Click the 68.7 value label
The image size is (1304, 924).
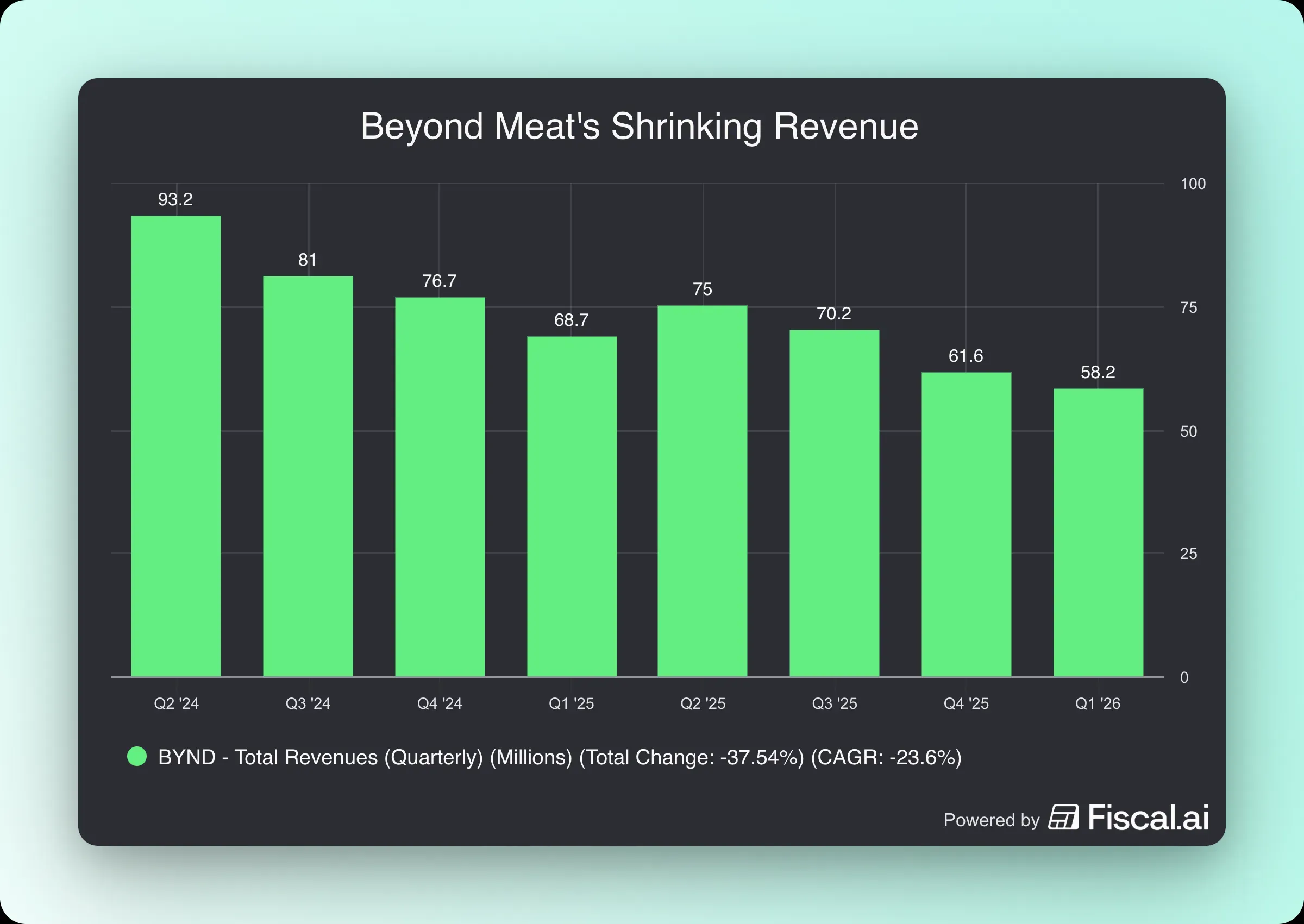571,320
